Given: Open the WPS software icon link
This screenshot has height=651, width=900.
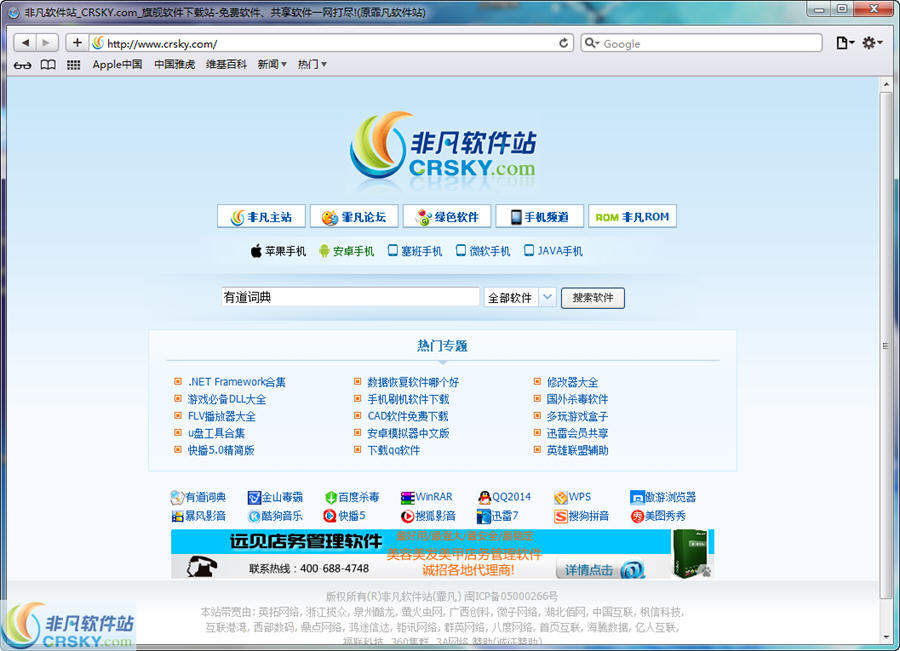Looking at the screenshot, I should [572, 497].
